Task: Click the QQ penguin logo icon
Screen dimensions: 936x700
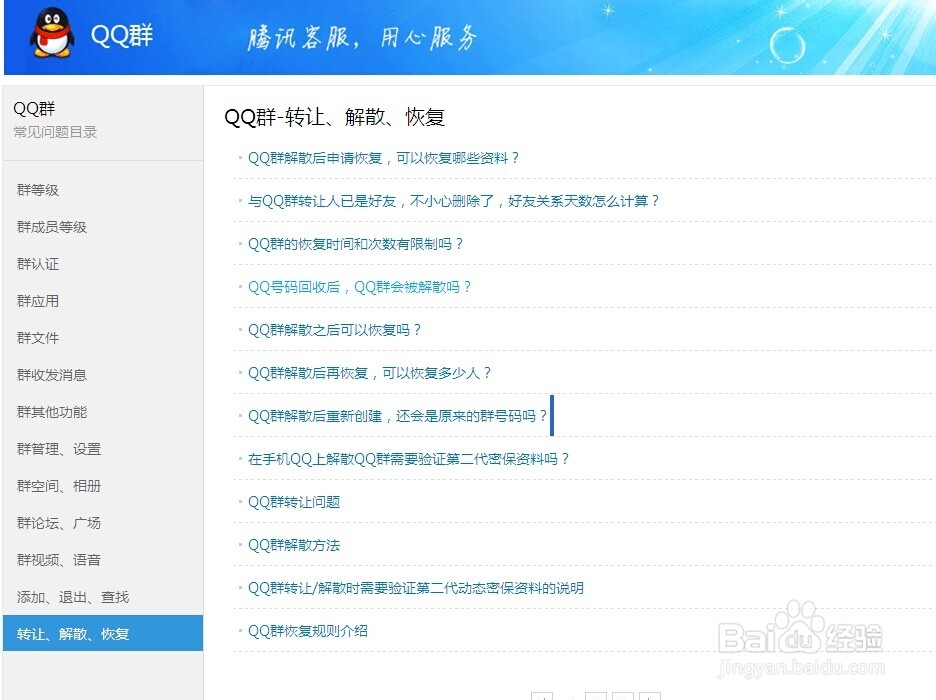Action: point(52,33)
